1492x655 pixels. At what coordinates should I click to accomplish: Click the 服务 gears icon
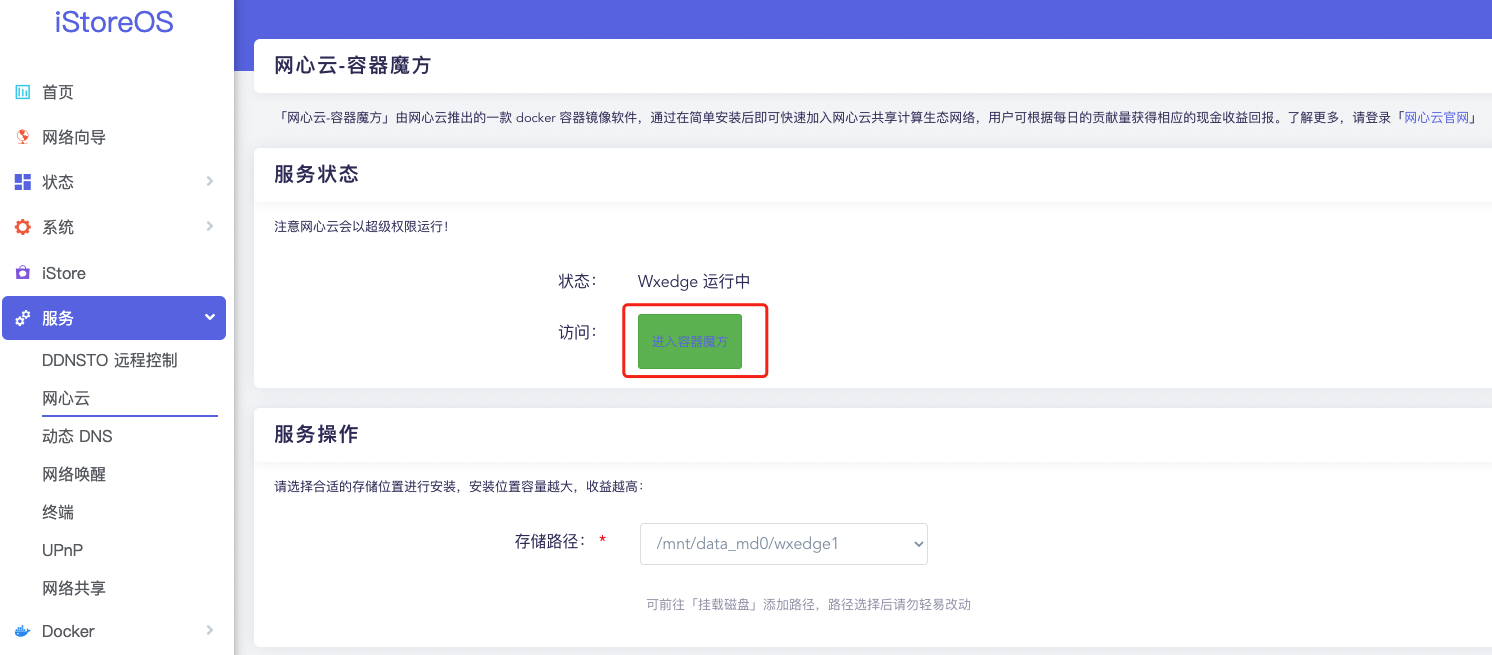pyautogui.click(x=22, y=318)
